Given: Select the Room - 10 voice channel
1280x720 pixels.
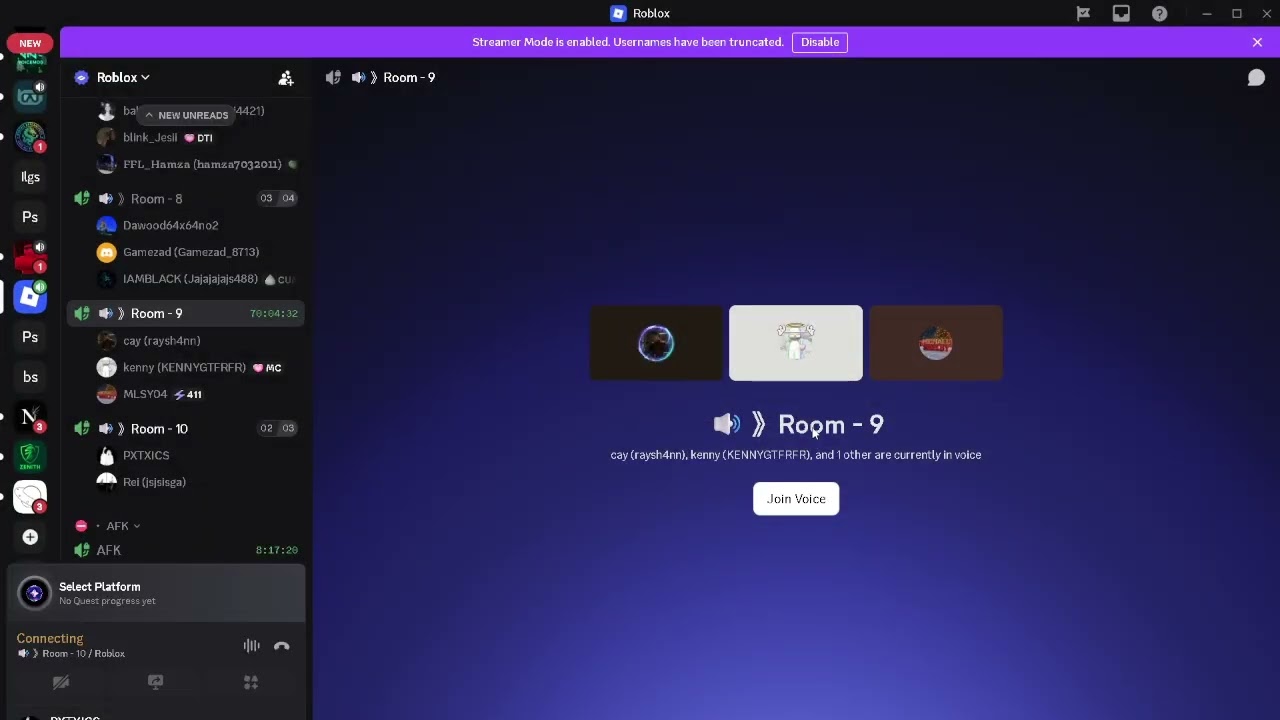Looking at the screenshot, I should click(x=186, y=428).
